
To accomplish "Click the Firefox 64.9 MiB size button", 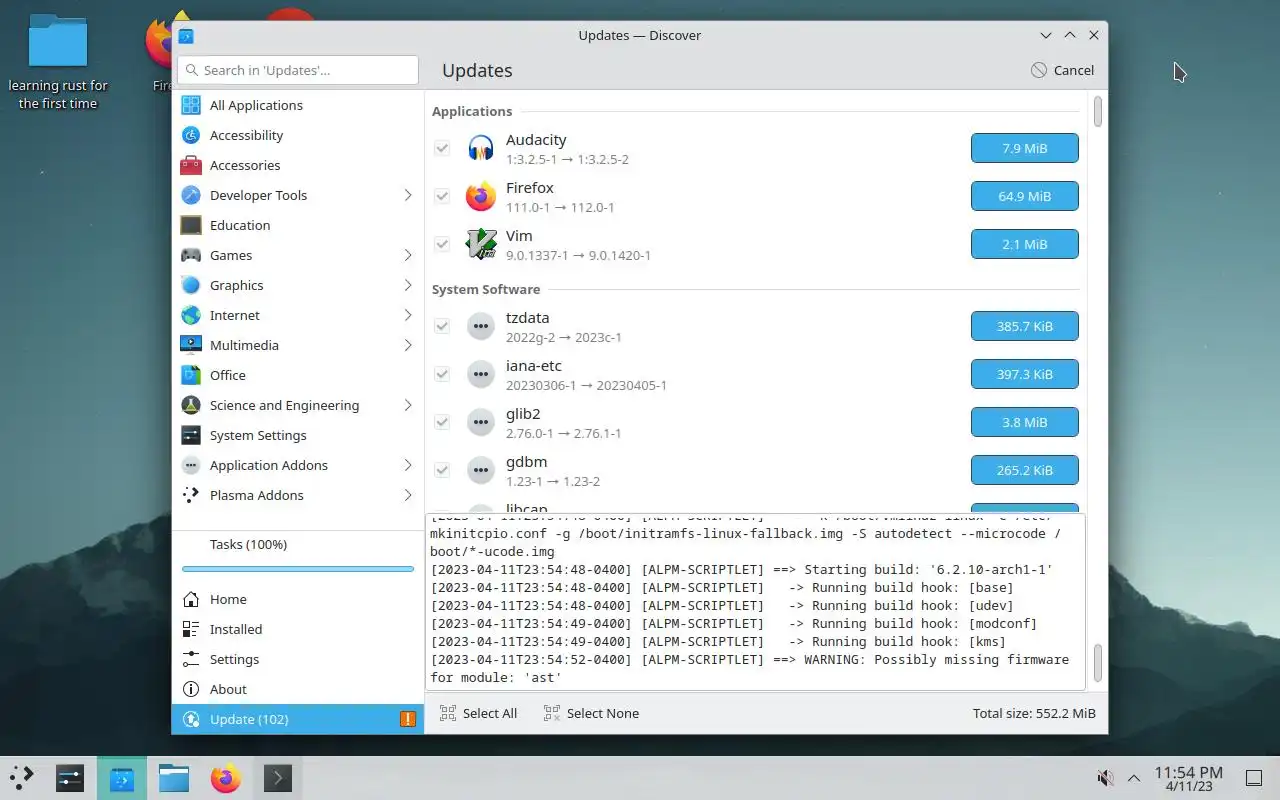I will pos(1025,196).
